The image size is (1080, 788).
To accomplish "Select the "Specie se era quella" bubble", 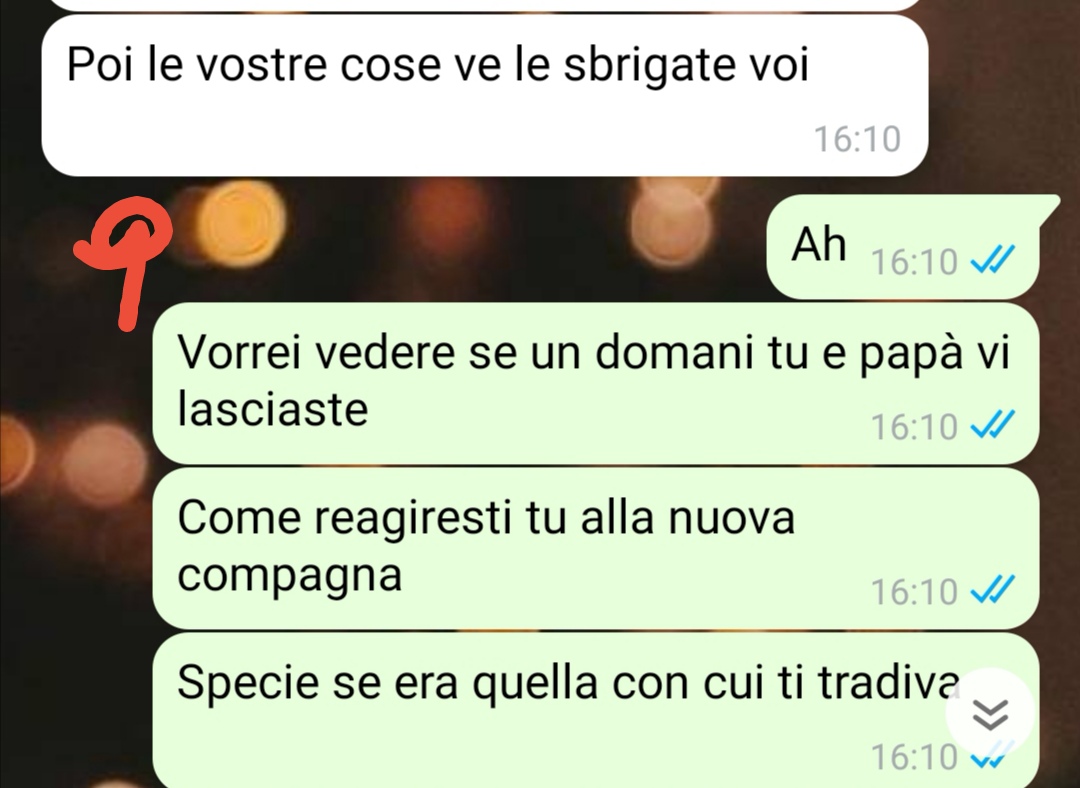I will click(x=595, y=711).
